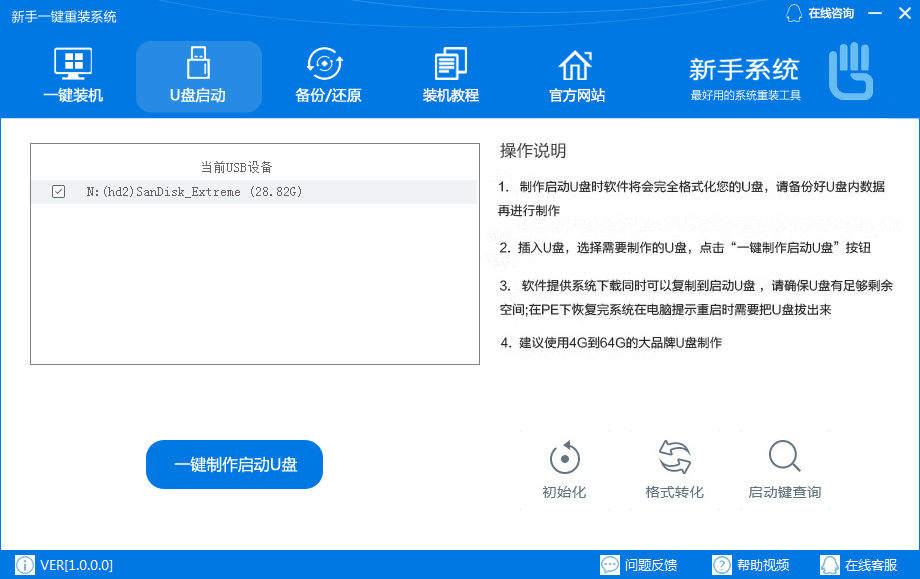Toggle the SanDisk_Extreme device checkbox
This screenshot has width=920, height=579.
click(59, 192)
